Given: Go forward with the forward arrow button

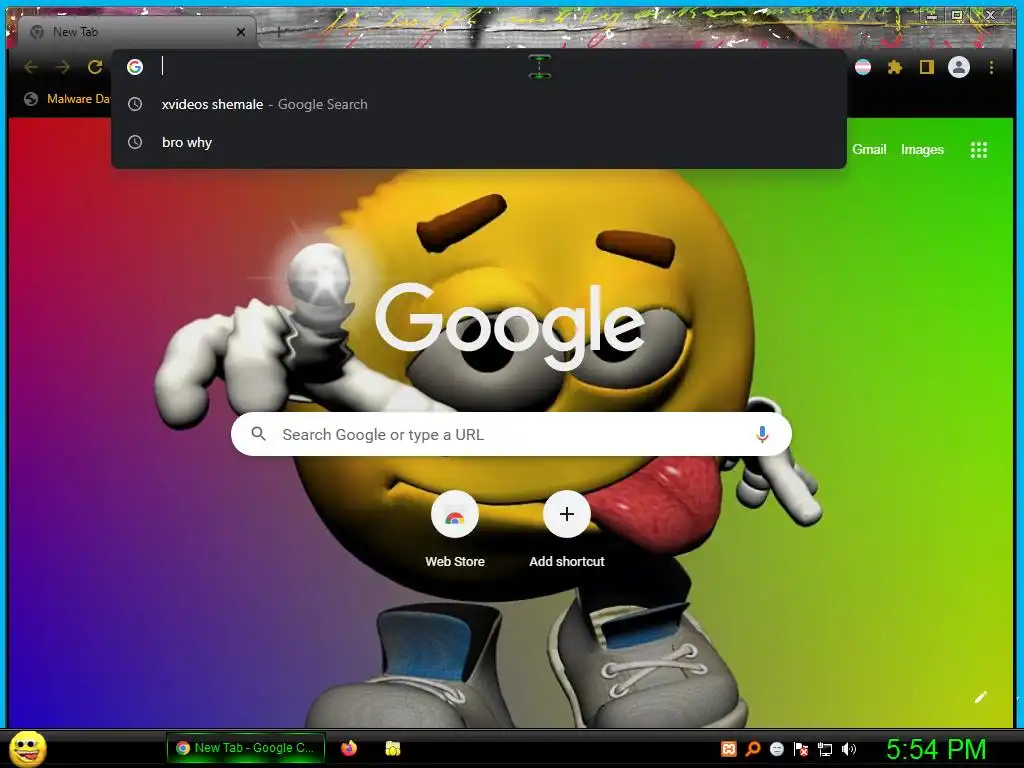Looking at the screenshot, I should 63,67.
